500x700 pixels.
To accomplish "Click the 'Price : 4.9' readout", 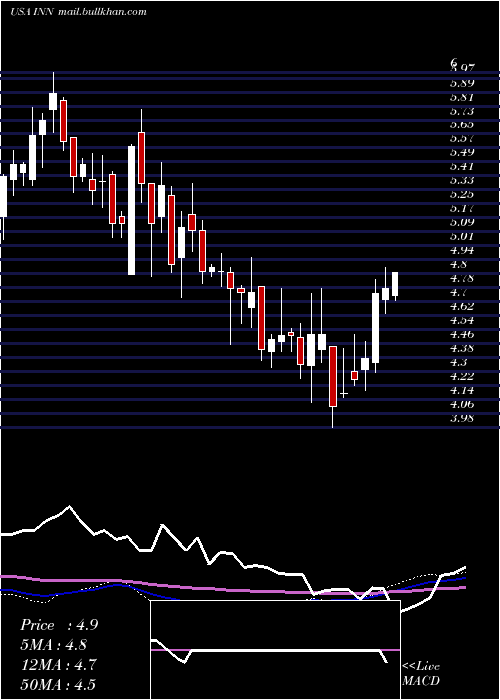I will [59, 625].
